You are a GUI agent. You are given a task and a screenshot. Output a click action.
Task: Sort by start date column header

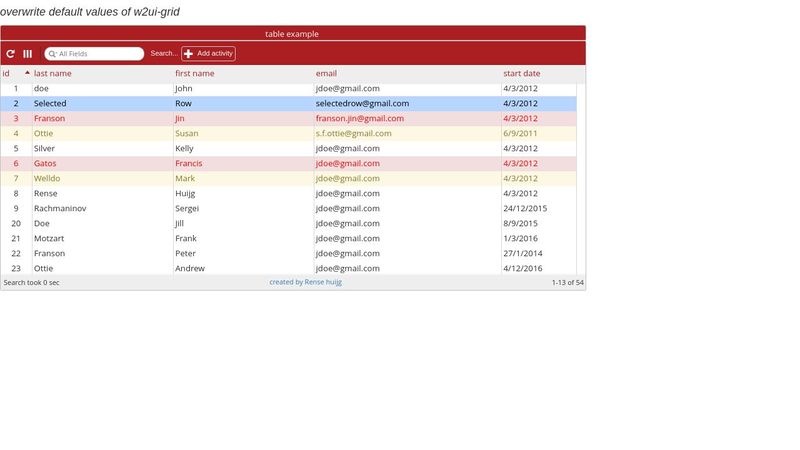(x=521, y=74)
